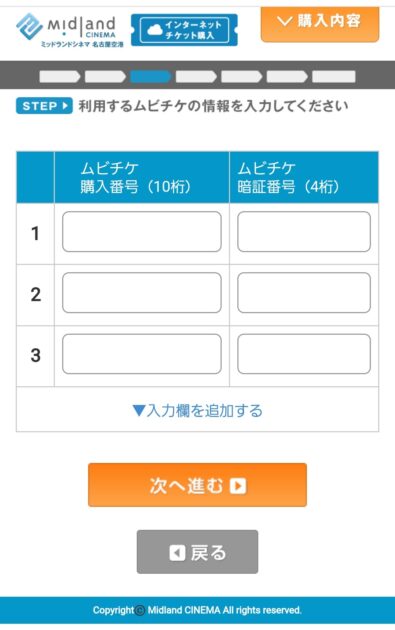395x630 pixels.
Task: Expand the 購入内容 dropdown
Action: (320, 23)
